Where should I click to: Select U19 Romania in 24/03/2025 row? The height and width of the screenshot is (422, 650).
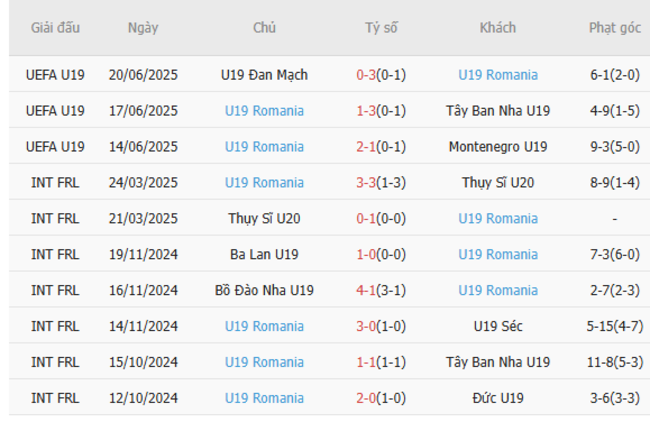264,183
